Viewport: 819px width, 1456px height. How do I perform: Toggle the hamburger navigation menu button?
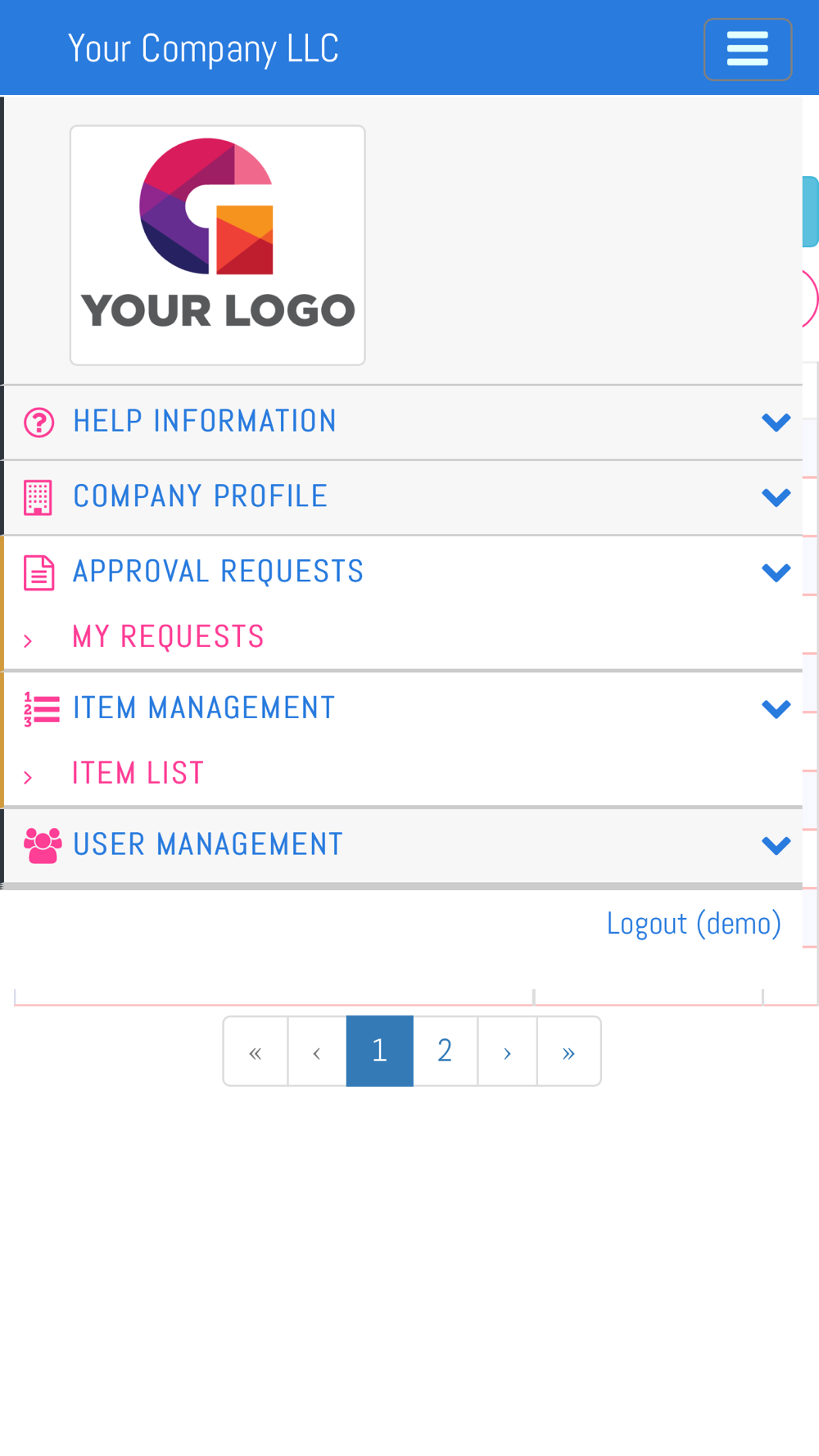(x=747, y=49)
